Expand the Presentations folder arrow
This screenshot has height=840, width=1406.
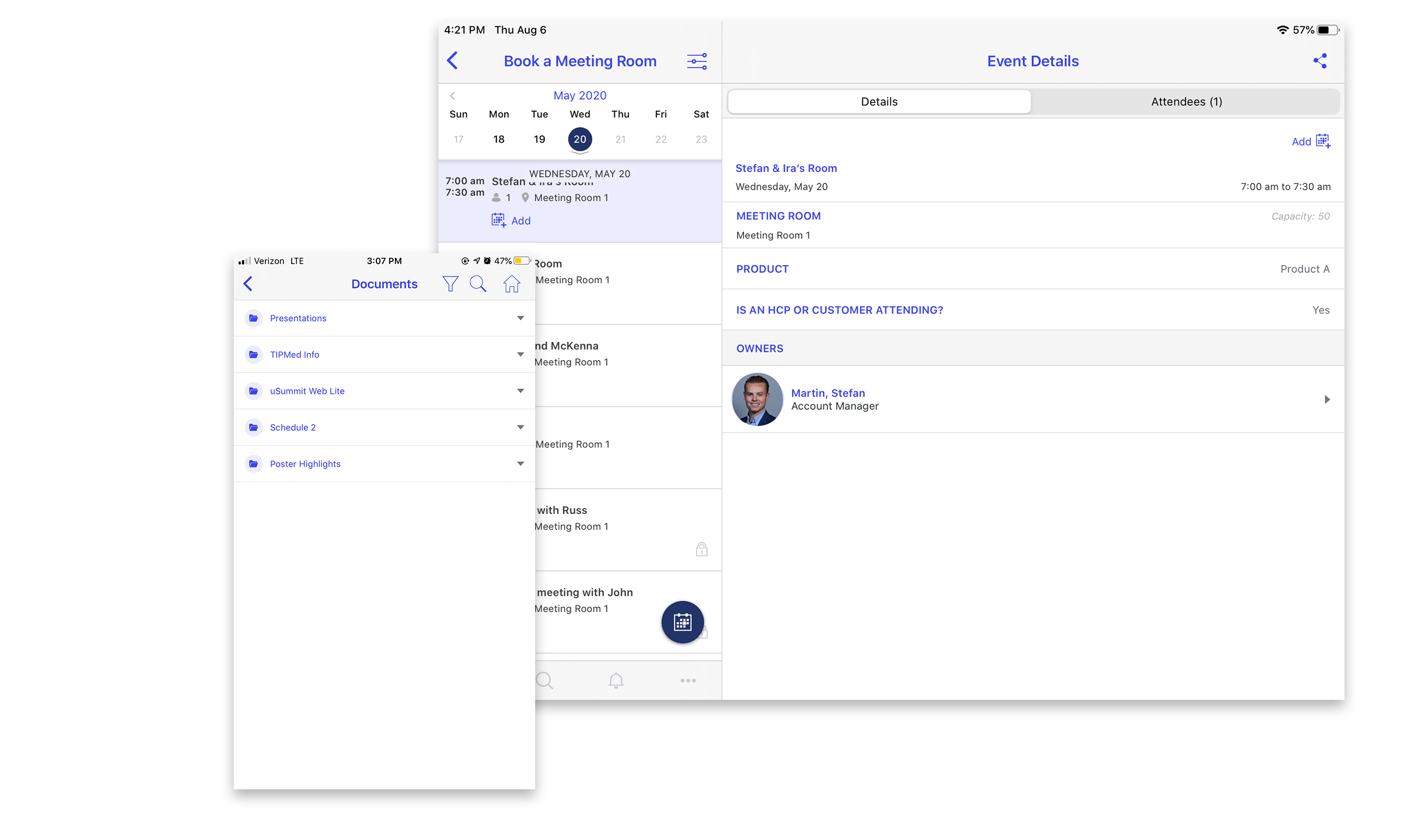520,318
